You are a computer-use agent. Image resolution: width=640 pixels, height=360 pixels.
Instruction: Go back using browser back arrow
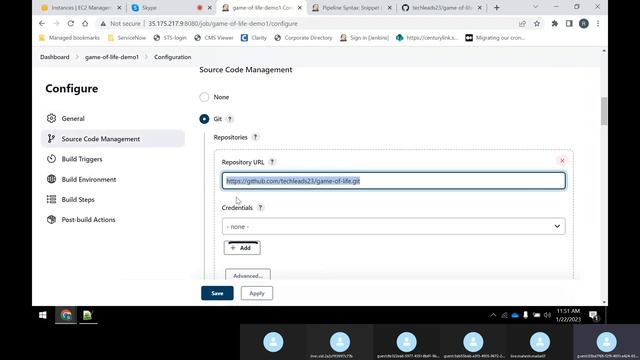[x=42, y=24]
